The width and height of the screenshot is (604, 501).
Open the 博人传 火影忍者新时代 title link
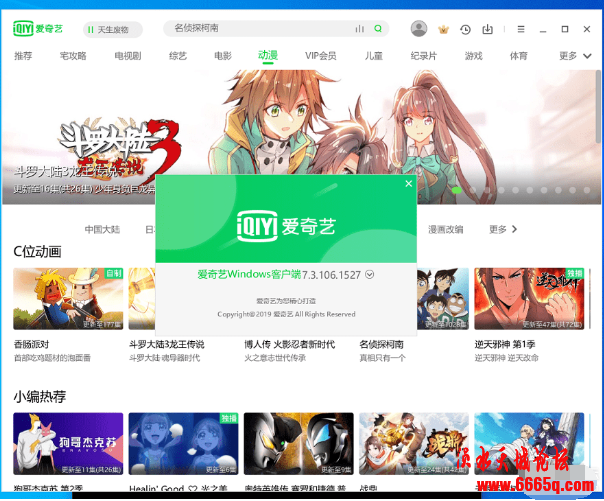(x=289, y=344)
